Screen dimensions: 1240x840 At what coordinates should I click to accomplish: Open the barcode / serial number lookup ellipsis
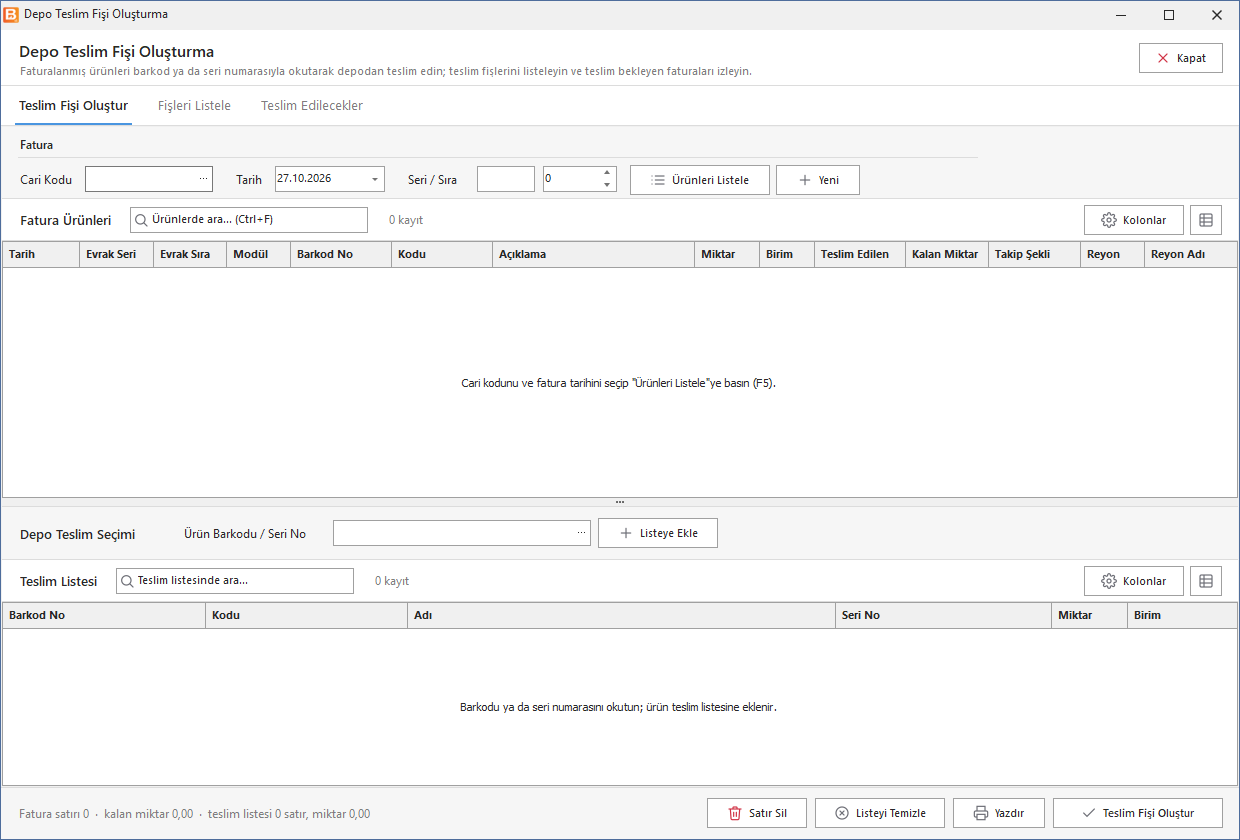582,533
